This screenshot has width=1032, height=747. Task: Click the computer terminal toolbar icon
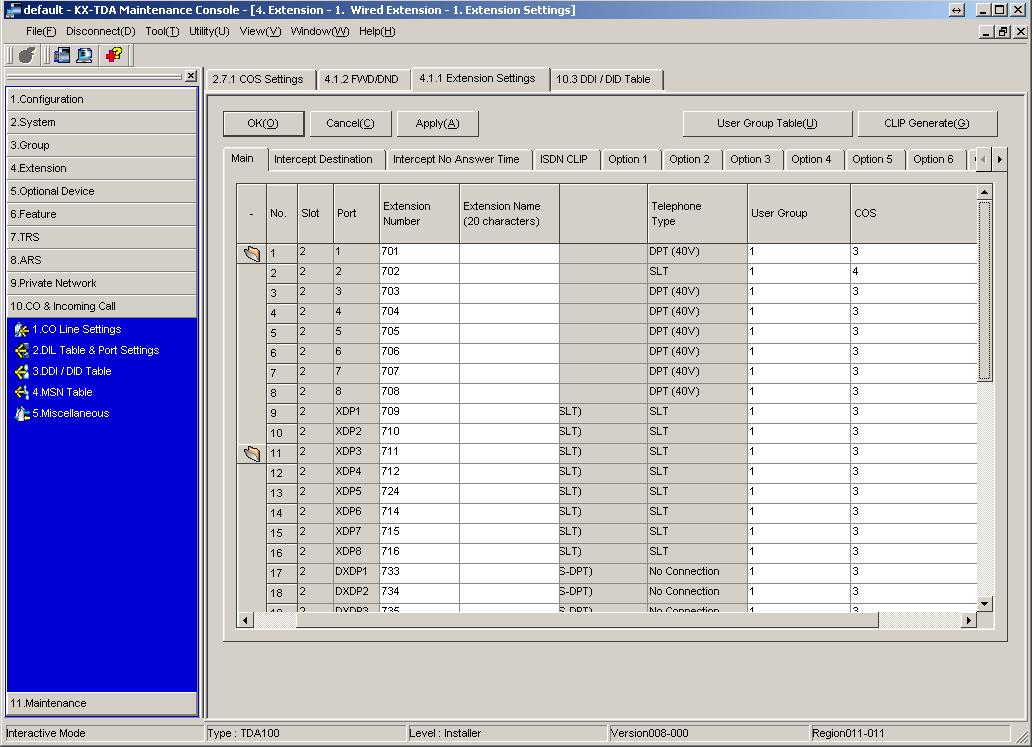click(x=84, y=55)
